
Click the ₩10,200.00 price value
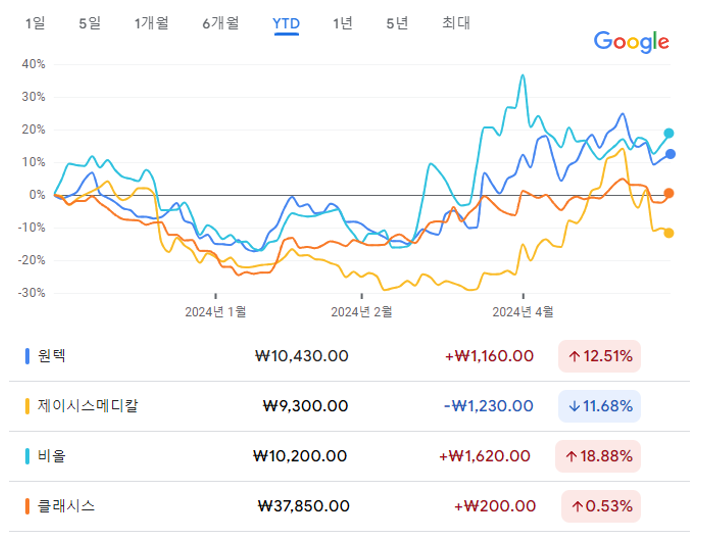[300, 456]
